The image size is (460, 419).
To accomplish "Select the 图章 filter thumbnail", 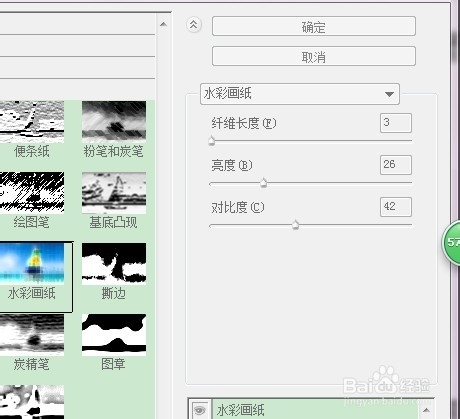I will point(114,334).
